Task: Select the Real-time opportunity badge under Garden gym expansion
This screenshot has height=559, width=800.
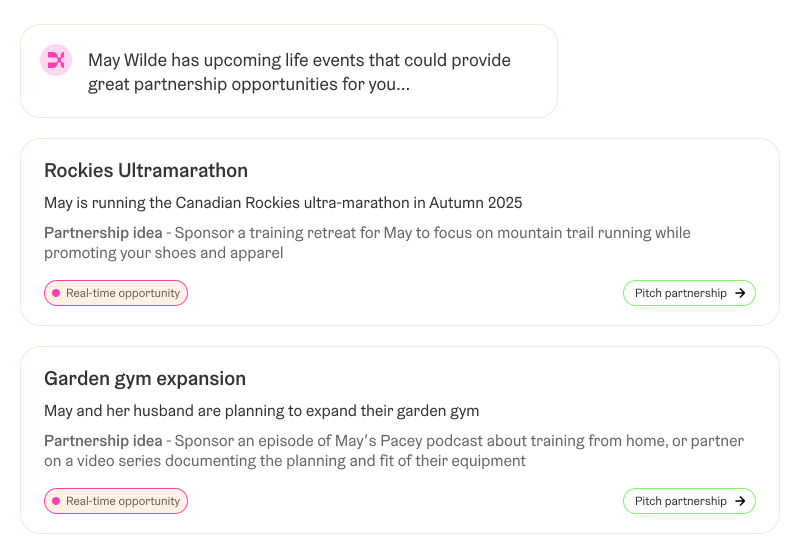Action: (116, 501)
